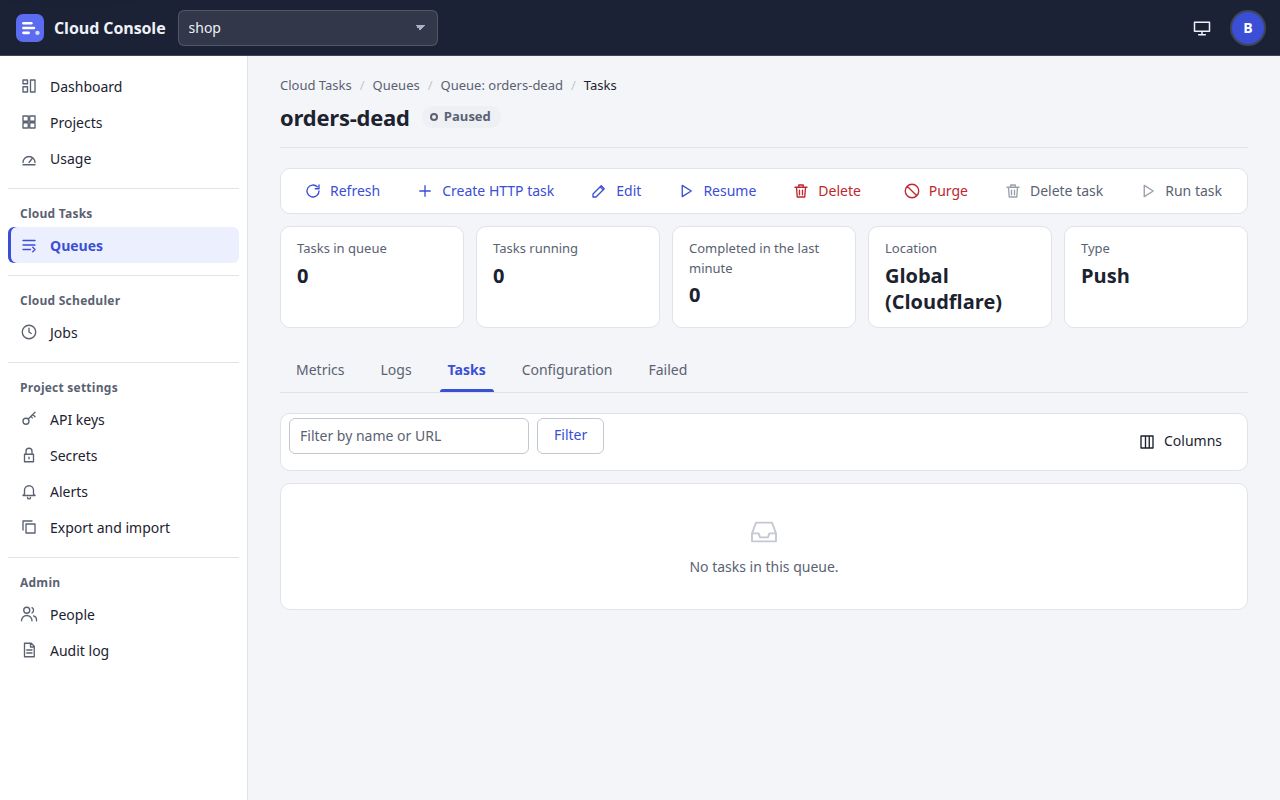This screenshot has width=1280, height=800.
Task: Open the Audit log
Action: click(123, 651)
